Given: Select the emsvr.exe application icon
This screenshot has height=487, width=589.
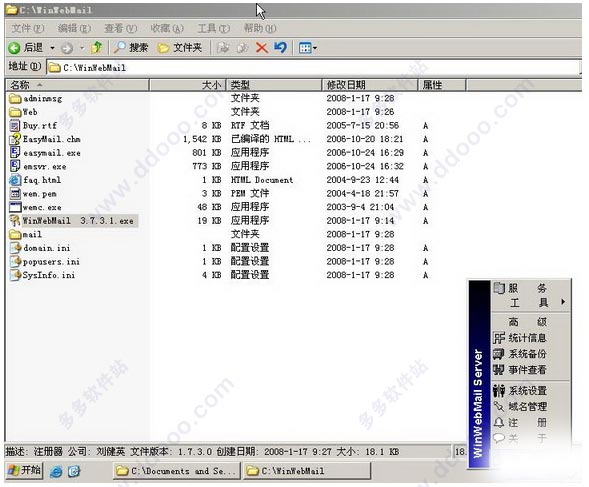Looking at the screenshot, I should tap(15, 166).
